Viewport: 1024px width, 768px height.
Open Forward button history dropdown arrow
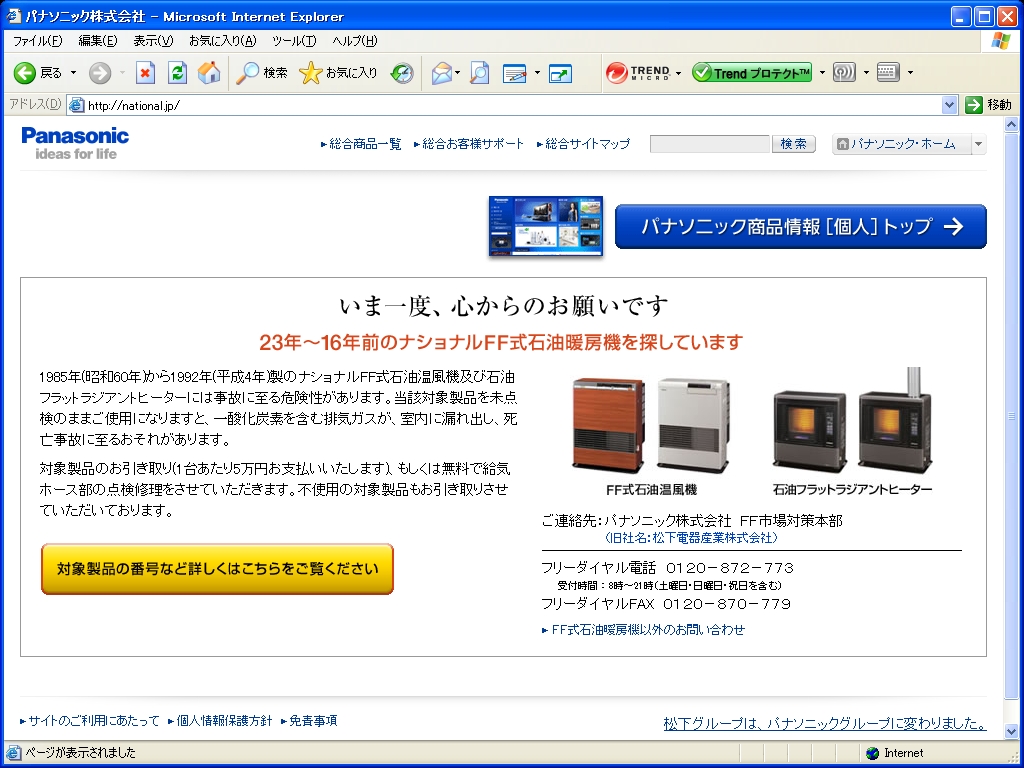122,72
